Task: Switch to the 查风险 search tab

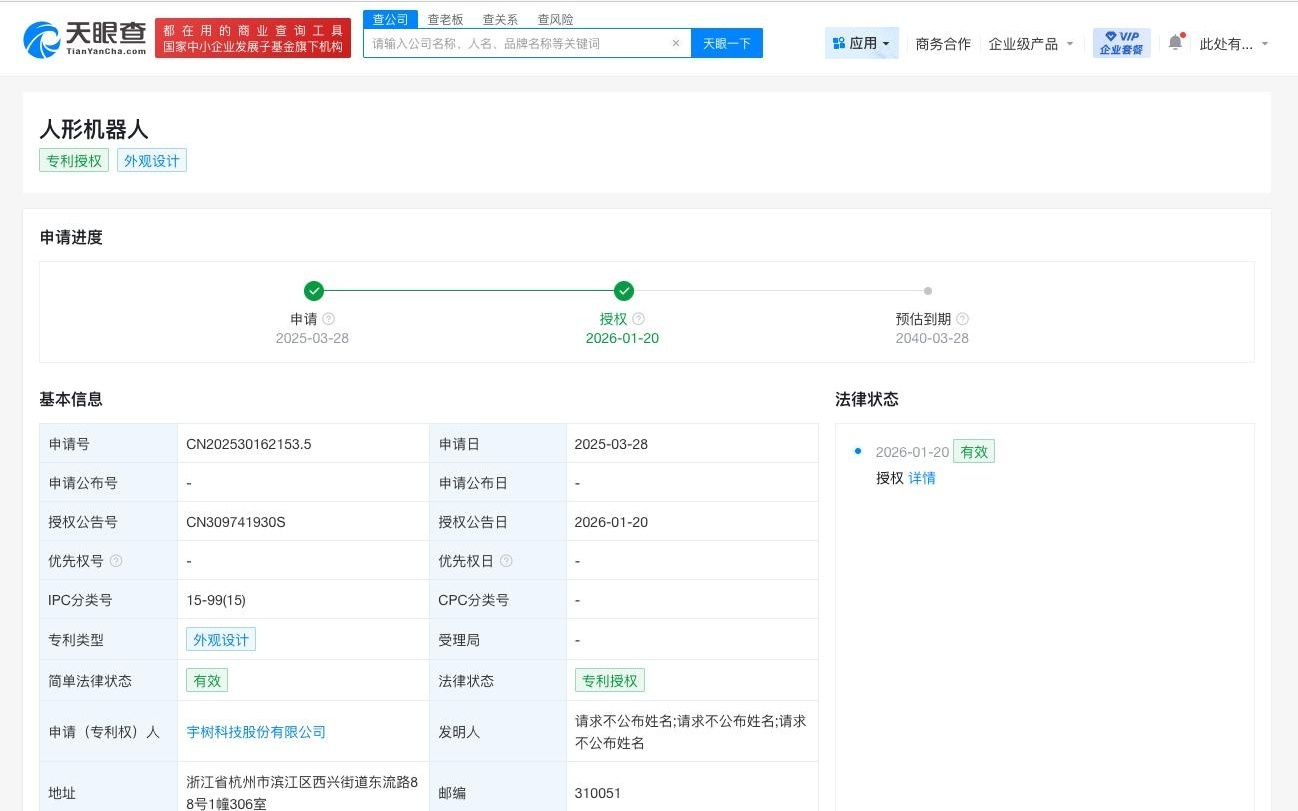Action: coord(555,18)
